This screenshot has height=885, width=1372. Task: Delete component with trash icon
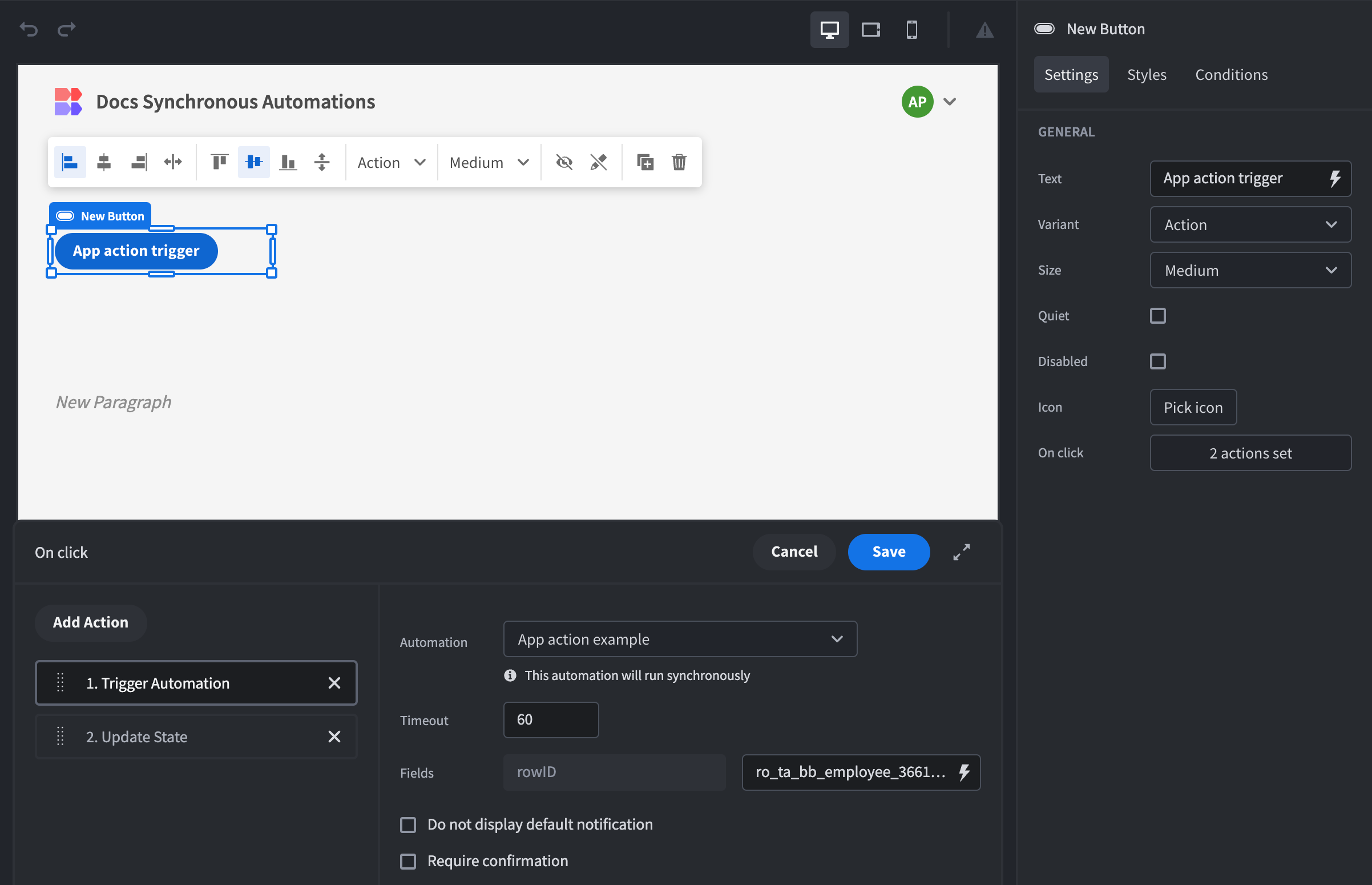click(x=679, y=162)
